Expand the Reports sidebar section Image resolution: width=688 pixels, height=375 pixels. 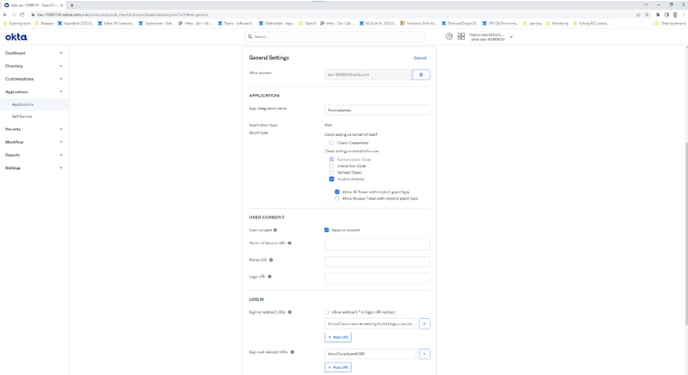point(34,155)
